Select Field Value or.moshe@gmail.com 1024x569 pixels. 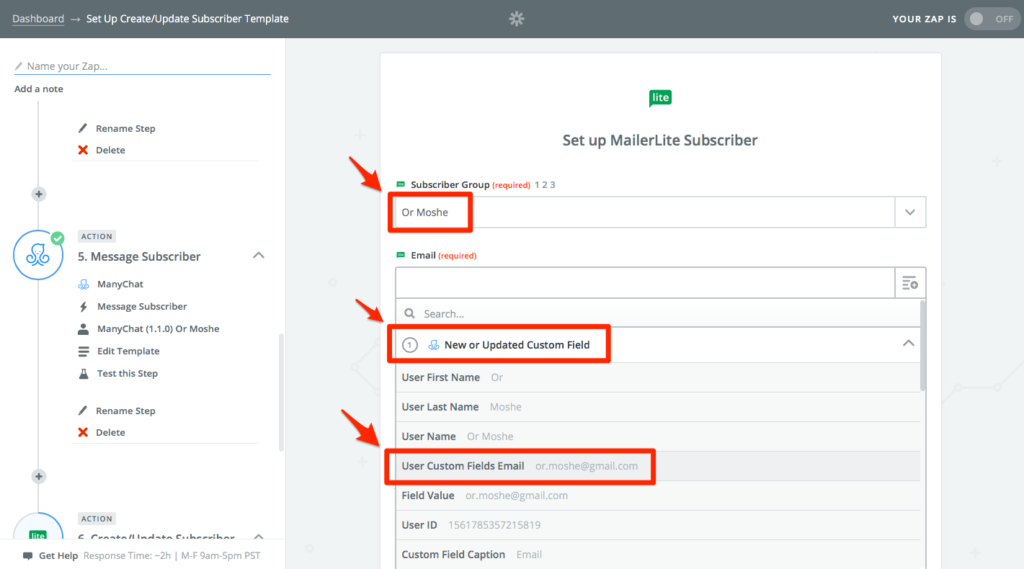(x=658, y=495)
